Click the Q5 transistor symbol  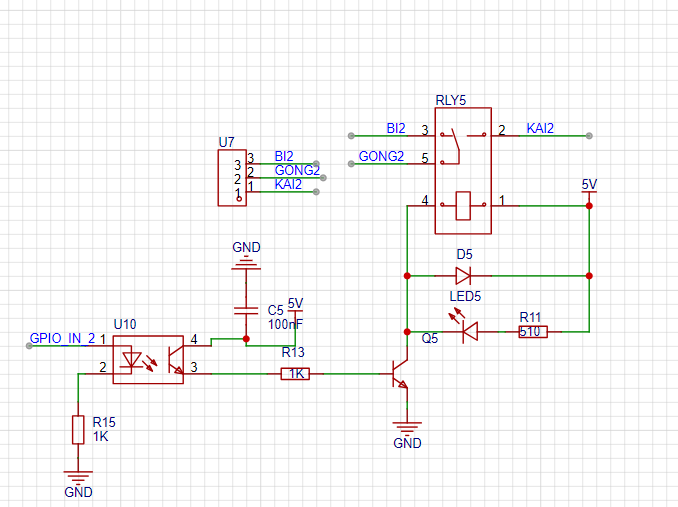point(400,373)
